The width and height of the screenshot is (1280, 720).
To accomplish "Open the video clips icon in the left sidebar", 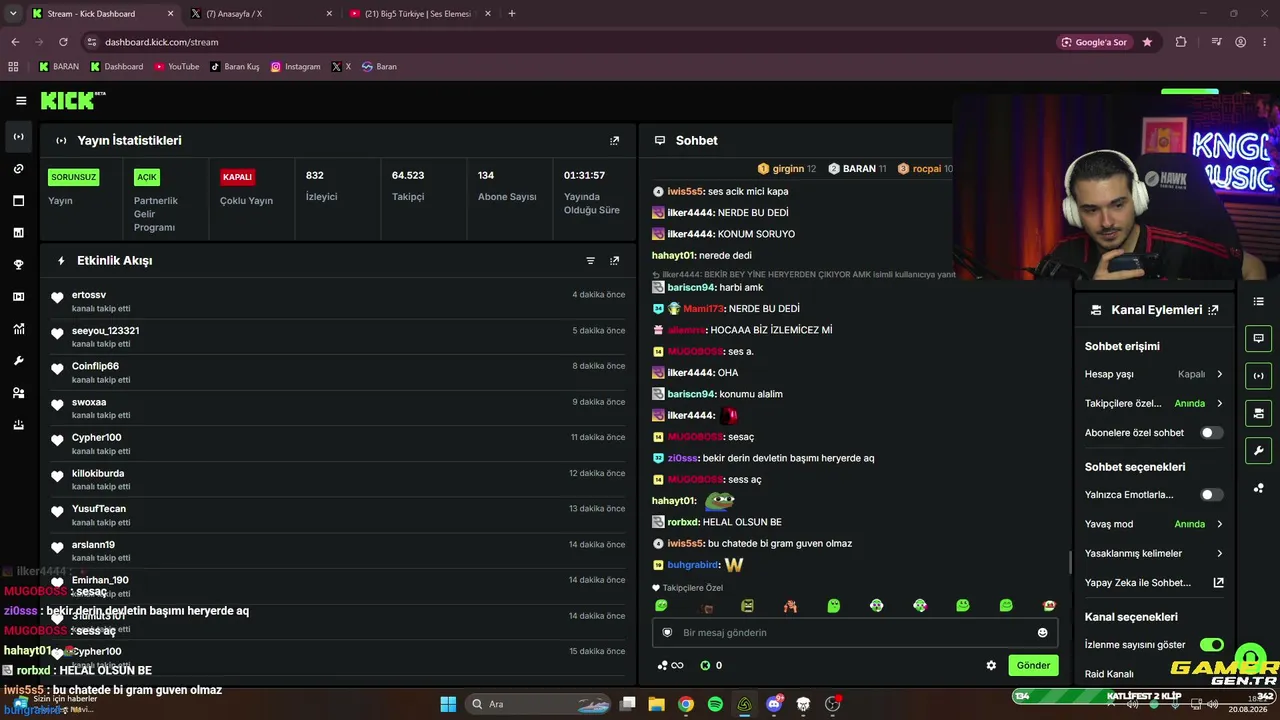I will [x=18, y=297].
